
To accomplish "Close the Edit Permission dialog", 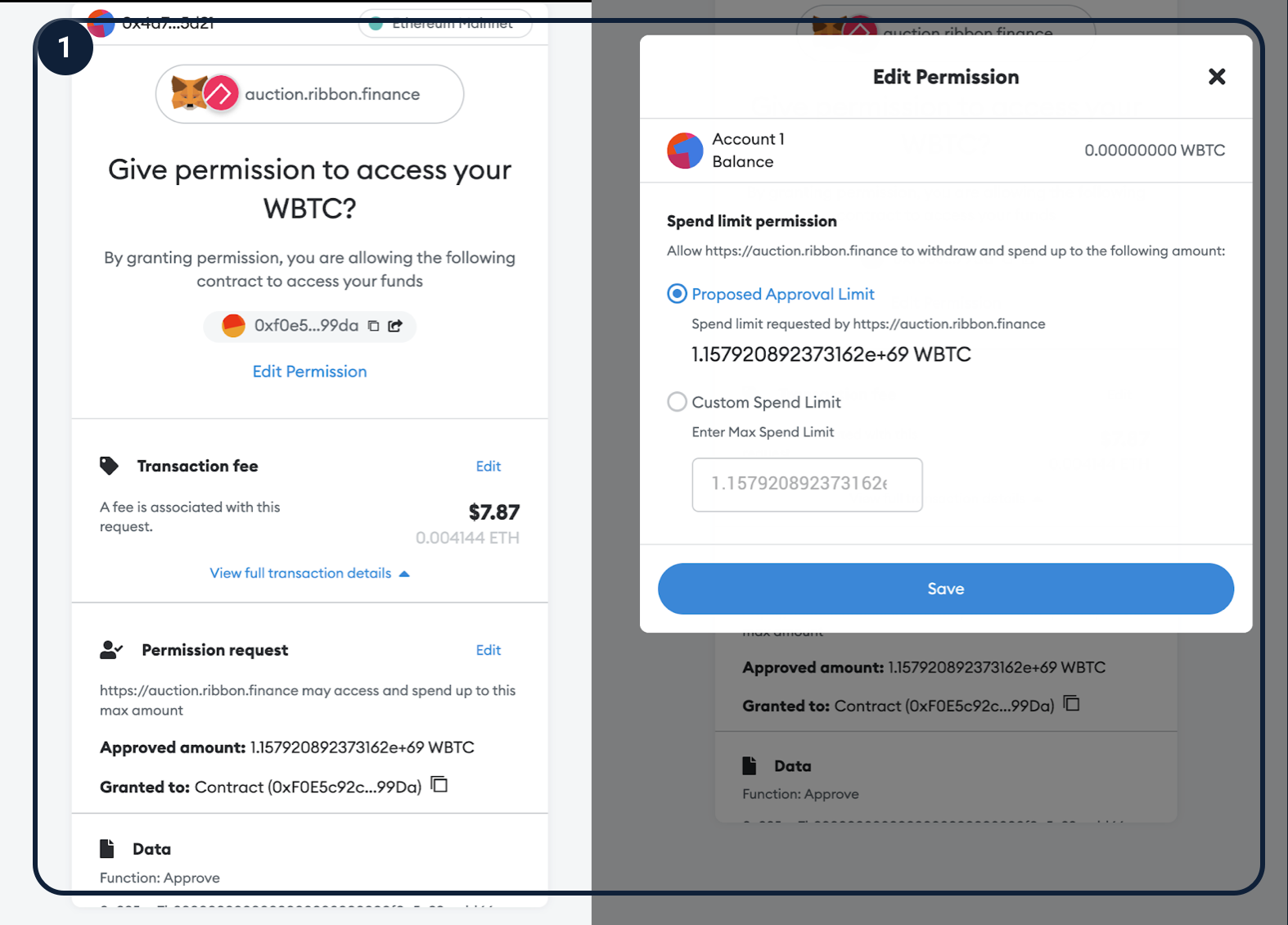I will pos(1217,77).
